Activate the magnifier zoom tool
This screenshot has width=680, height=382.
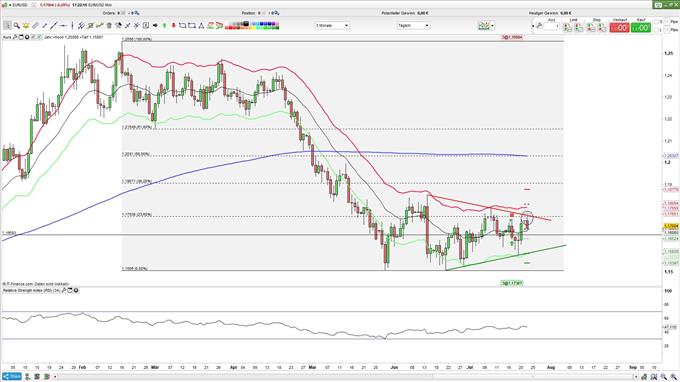click(17, 26)
